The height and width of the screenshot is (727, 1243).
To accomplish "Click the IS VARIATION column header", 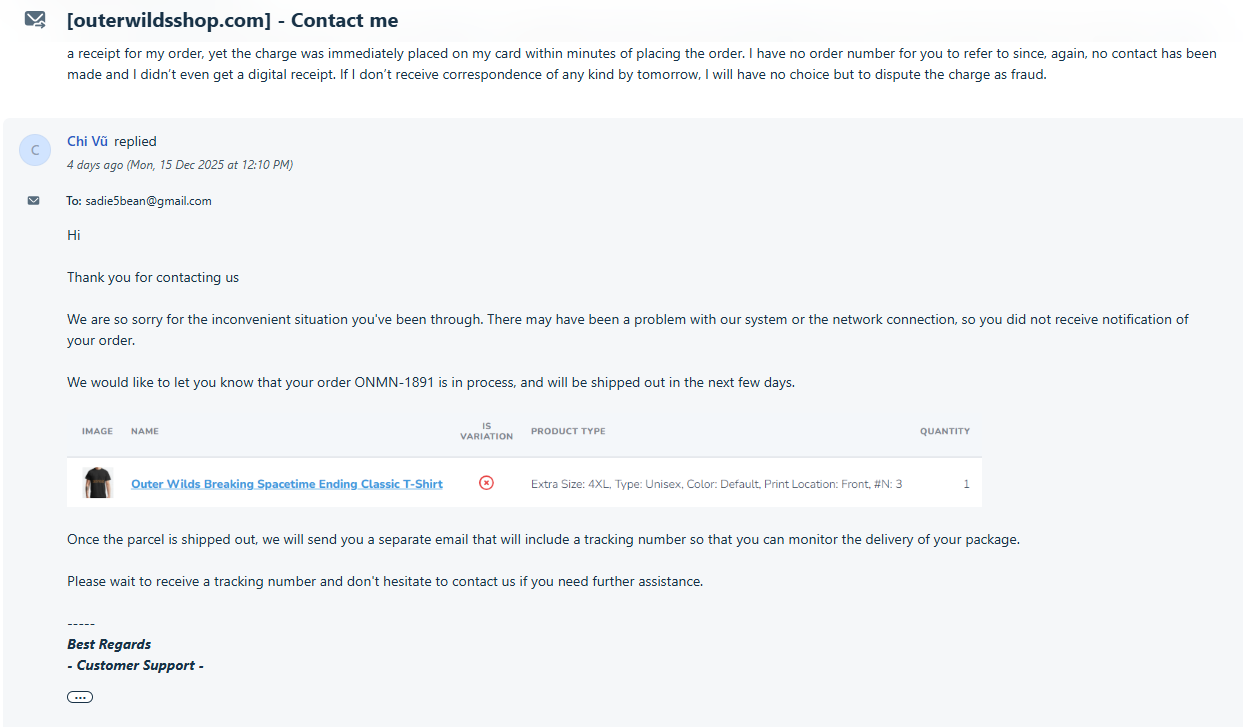I will point(486,431).
